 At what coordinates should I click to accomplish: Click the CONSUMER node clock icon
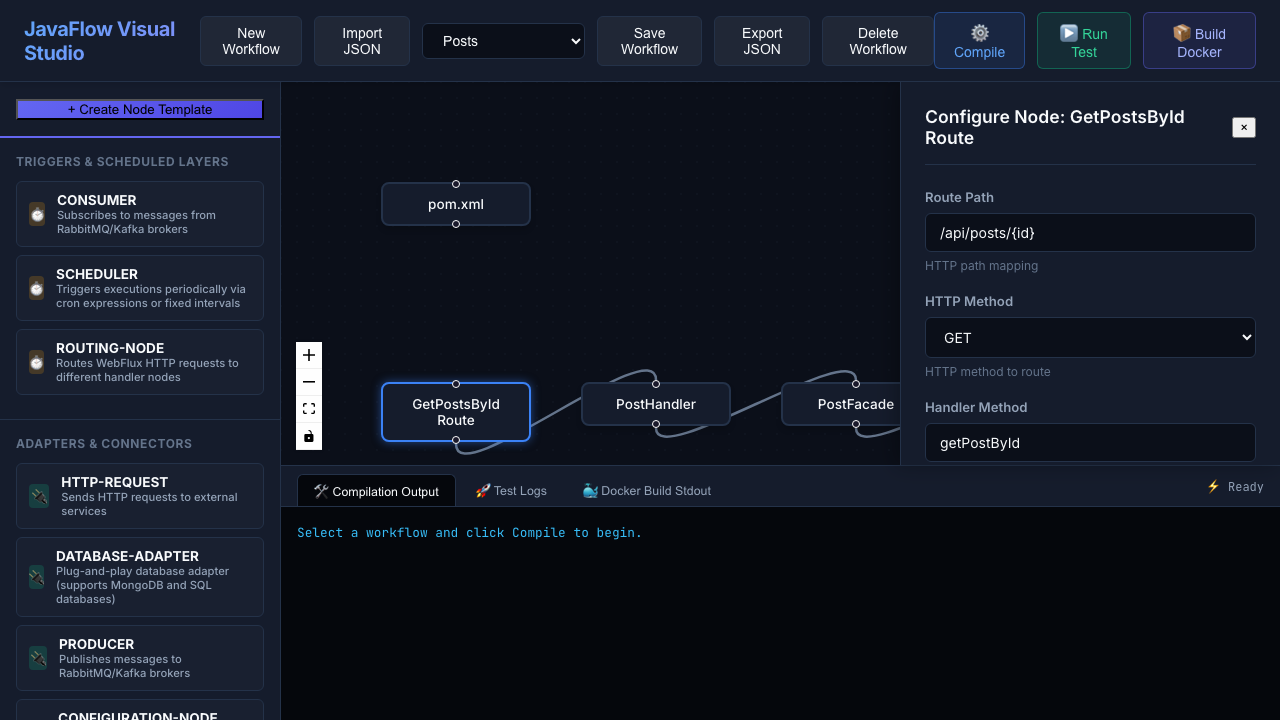click(37, 214)
